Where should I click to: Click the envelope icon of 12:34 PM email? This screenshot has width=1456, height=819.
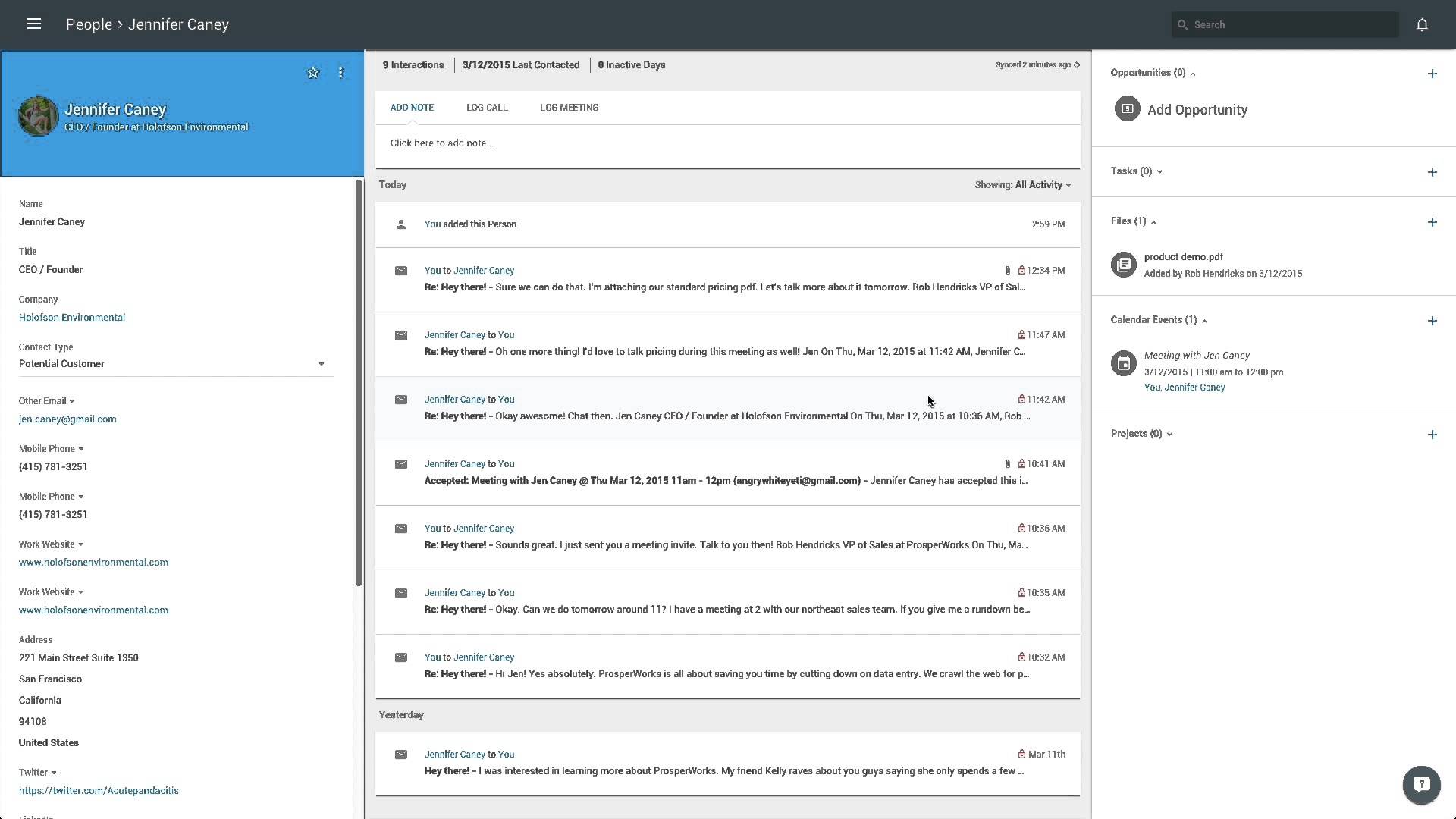tap(401, 271)
